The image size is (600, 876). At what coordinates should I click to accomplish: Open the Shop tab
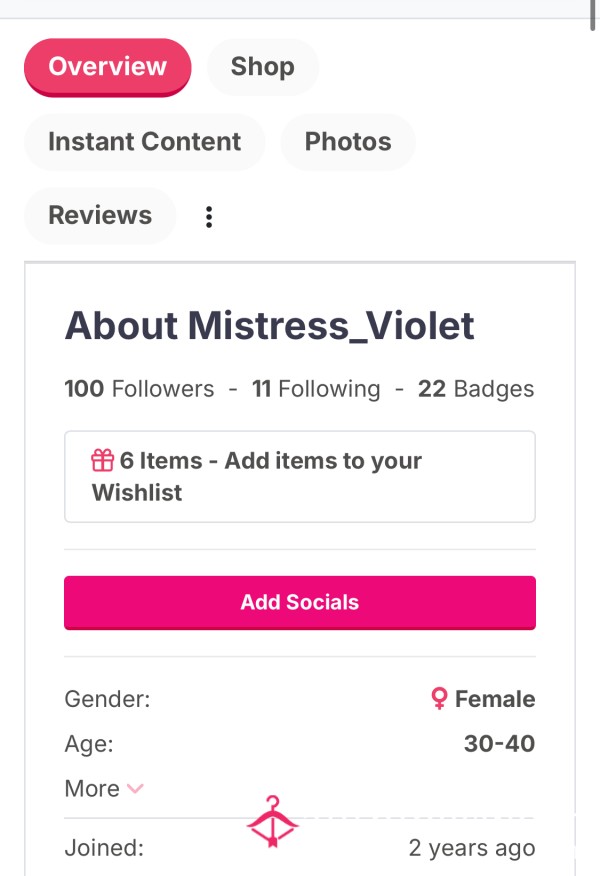pos(263,67)
